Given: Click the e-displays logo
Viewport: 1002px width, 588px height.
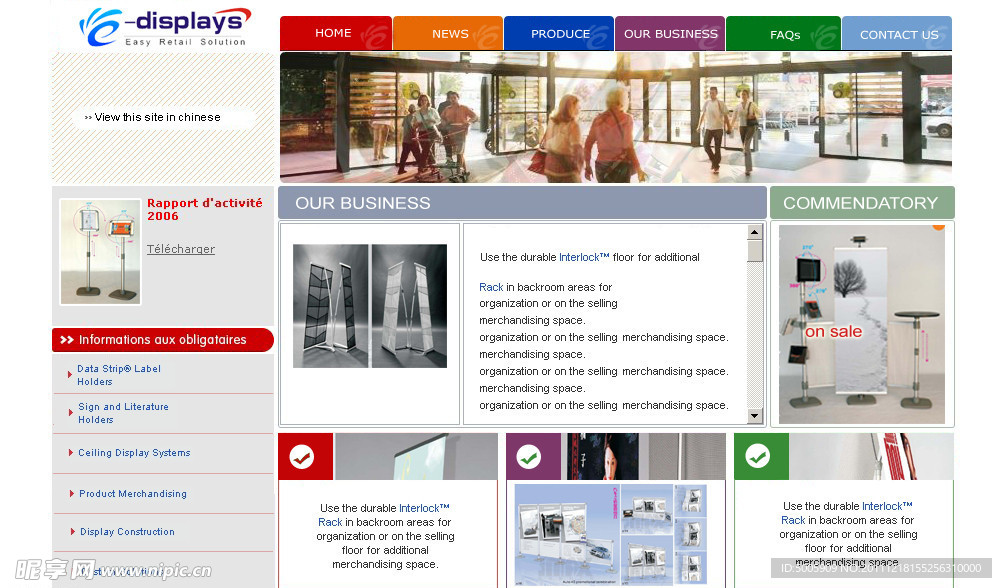Looking at the screenshot, I should 164,27.
